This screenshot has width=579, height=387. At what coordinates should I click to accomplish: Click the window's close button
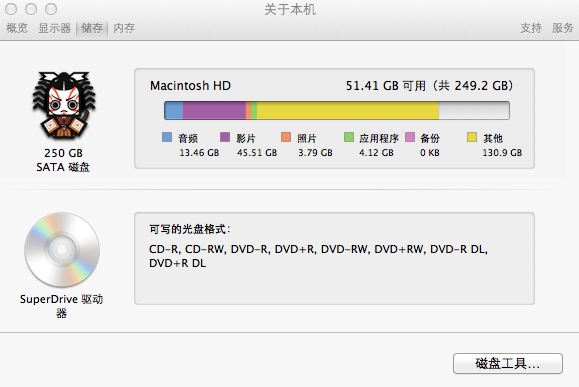11,9
